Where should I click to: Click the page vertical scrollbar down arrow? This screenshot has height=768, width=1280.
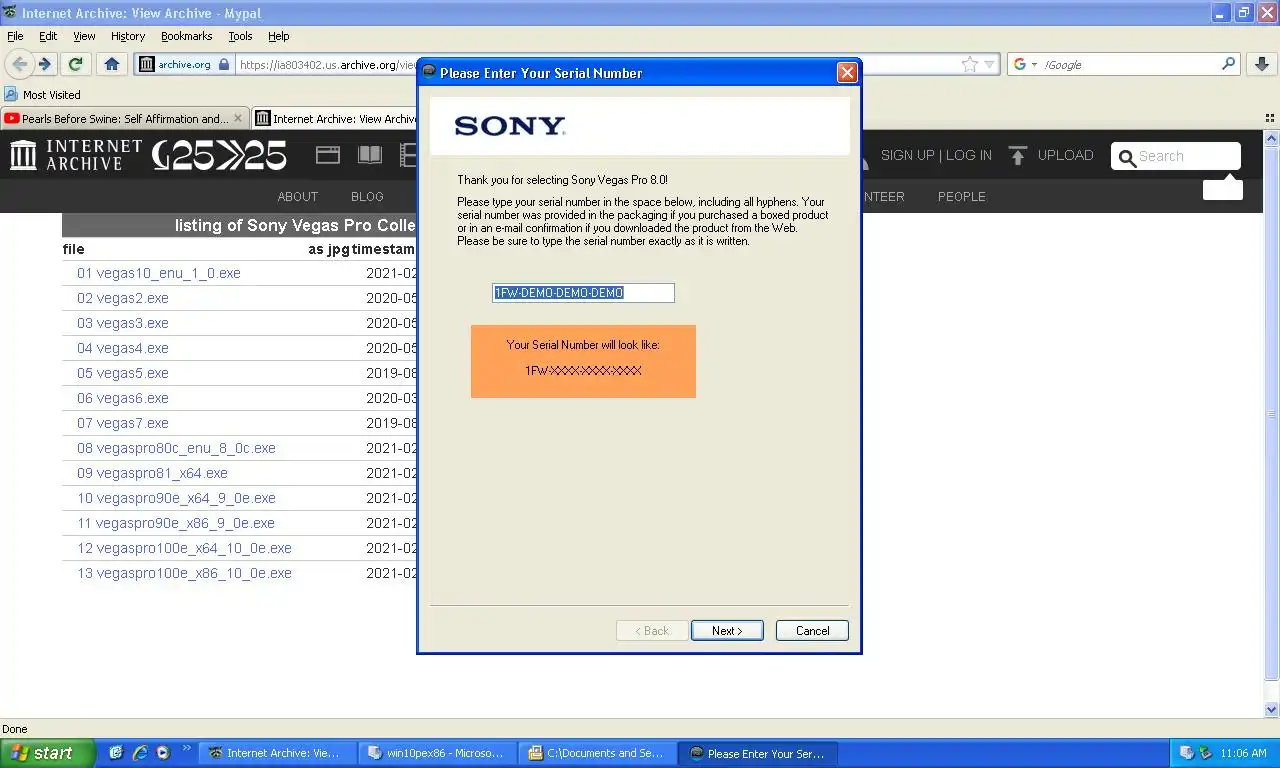pyautogui.click(x=1272, y=710)
